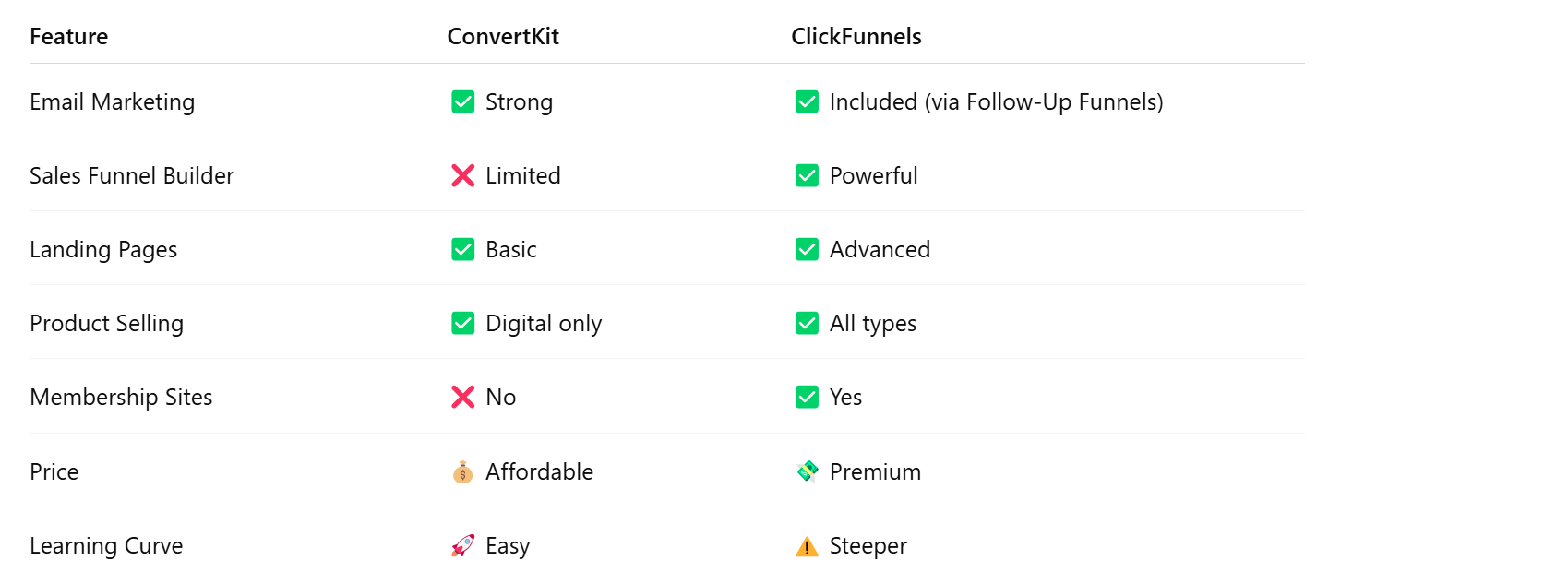Click the red X icon beside No
1568x584 pixels.
click(x=463, y=397)
